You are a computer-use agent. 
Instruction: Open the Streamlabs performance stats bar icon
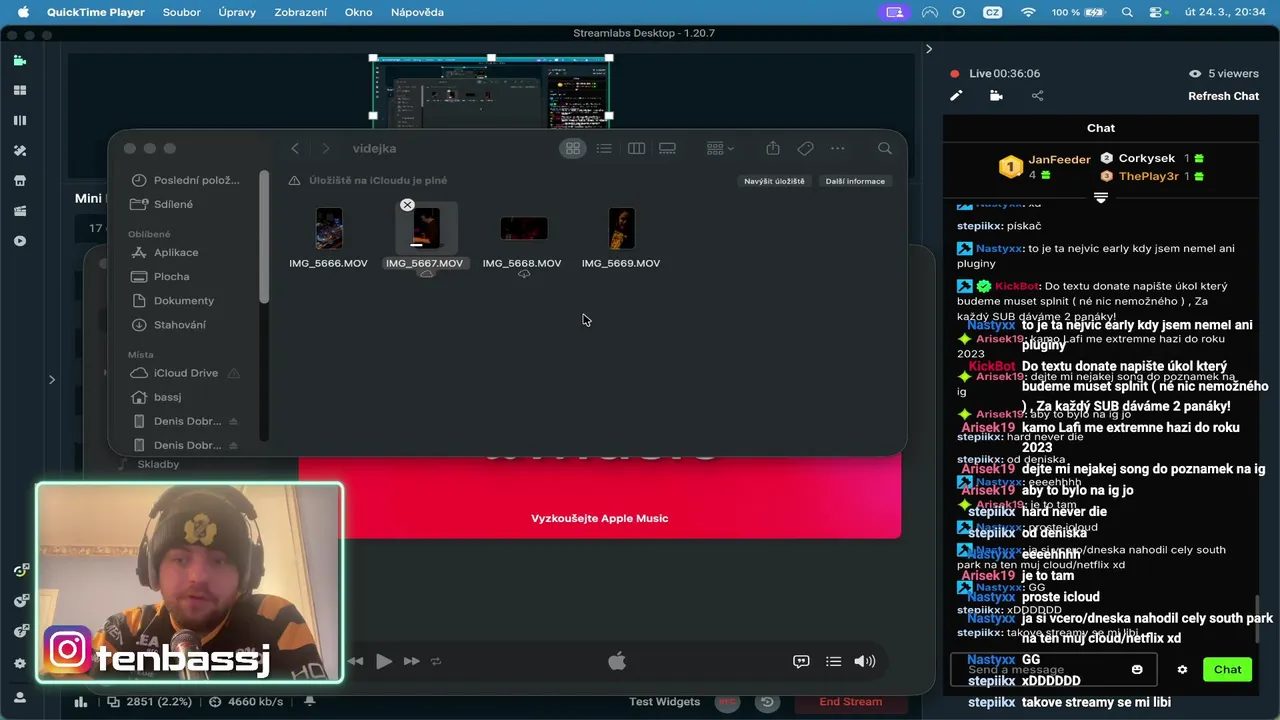[x=81, y=702]
